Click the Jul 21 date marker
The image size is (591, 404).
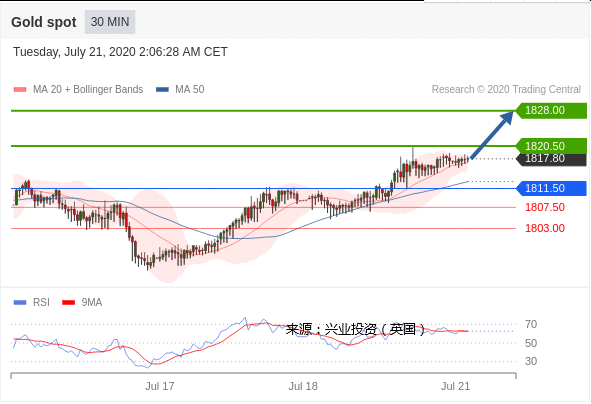point(456,386)
